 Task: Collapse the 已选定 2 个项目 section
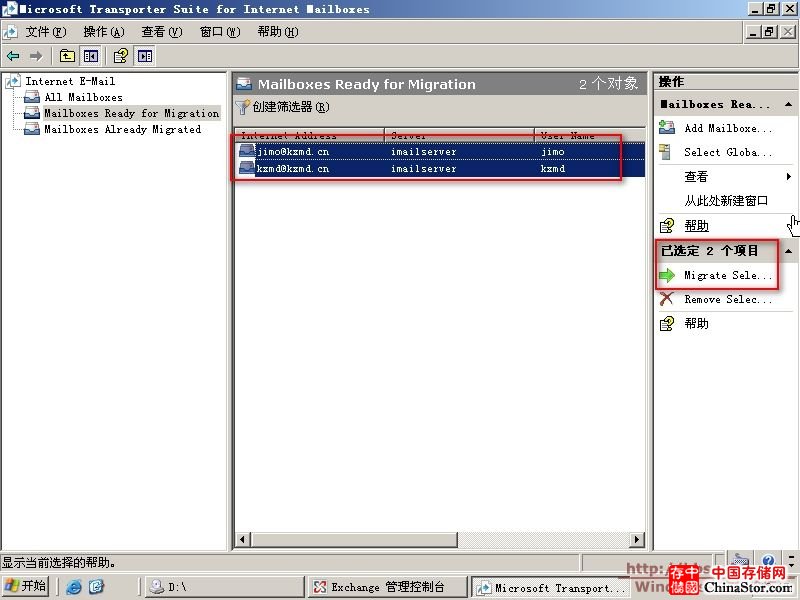(788, 251)
